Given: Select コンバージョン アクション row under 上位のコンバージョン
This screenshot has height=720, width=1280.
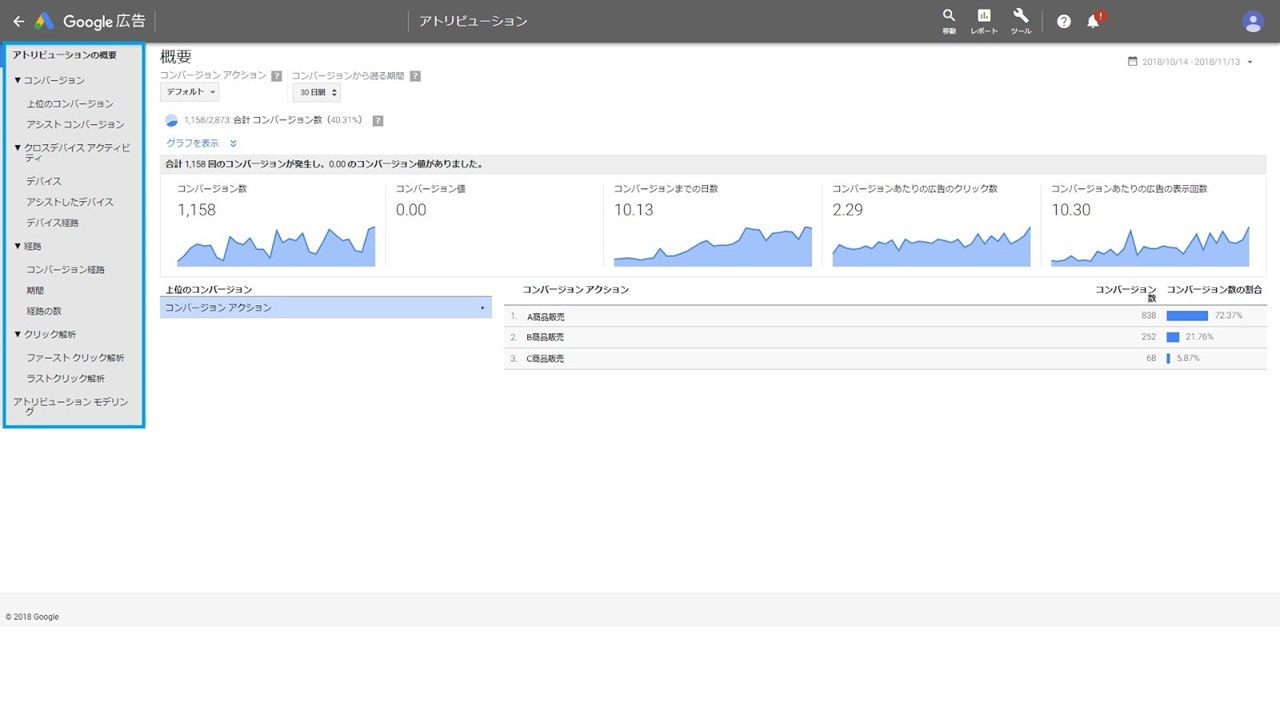Looking at the screenshot, I should (x=326, y=308).
